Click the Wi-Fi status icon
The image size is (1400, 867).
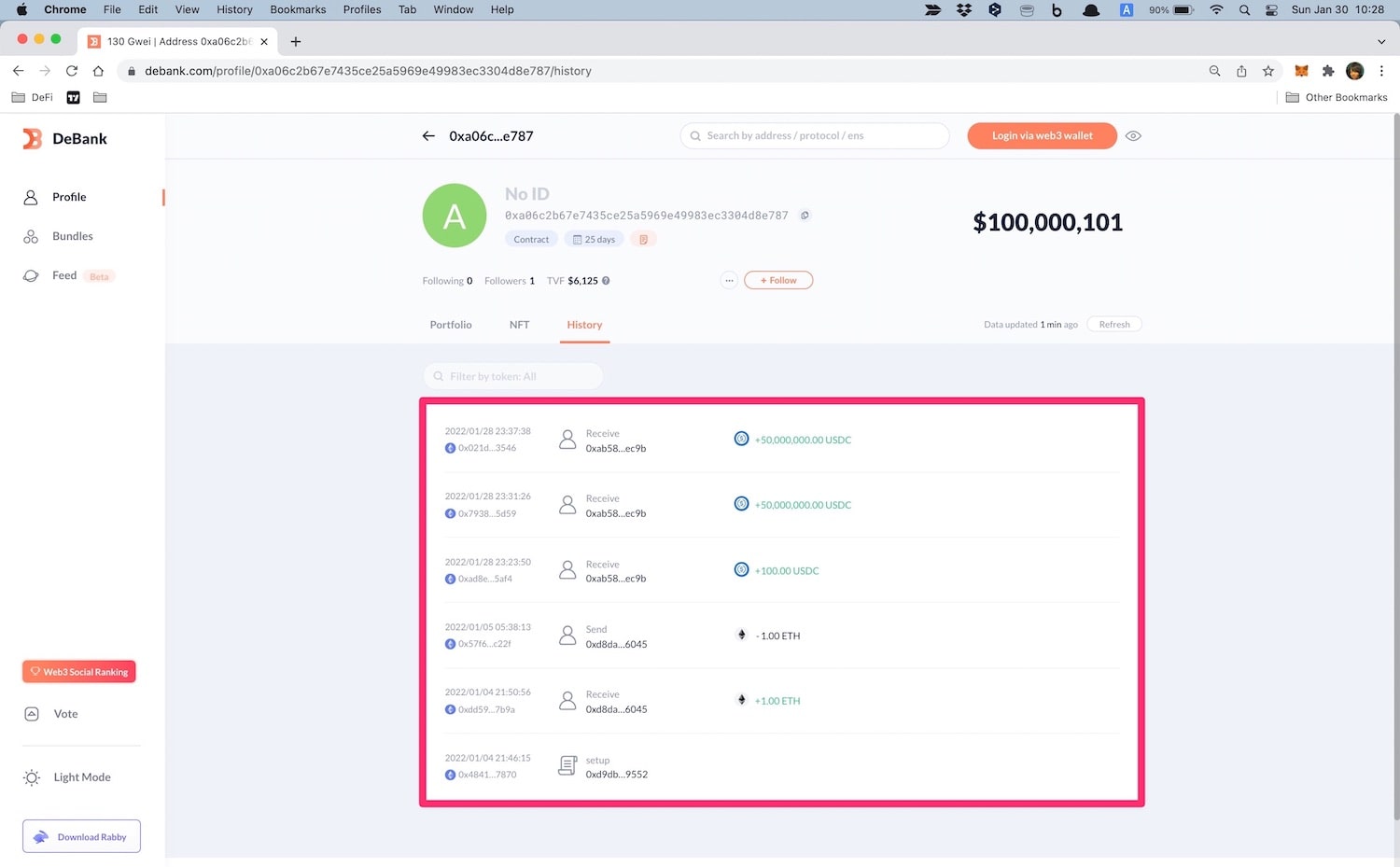pyautogui.click(x=1216, y=9)
